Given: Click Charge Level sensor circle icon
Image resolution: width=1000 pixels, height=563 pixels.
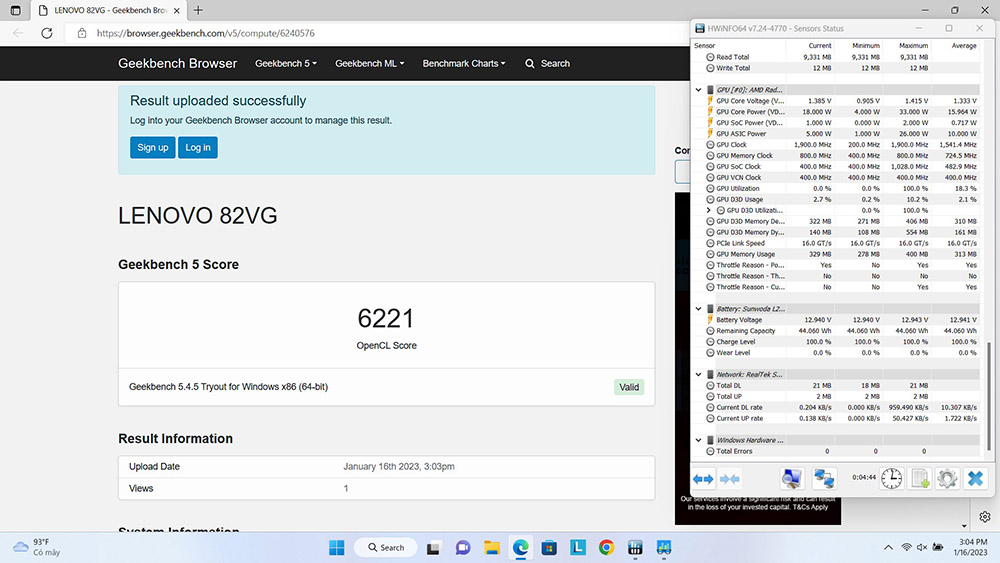Looking at the screenshot, I should click(710, 342).
